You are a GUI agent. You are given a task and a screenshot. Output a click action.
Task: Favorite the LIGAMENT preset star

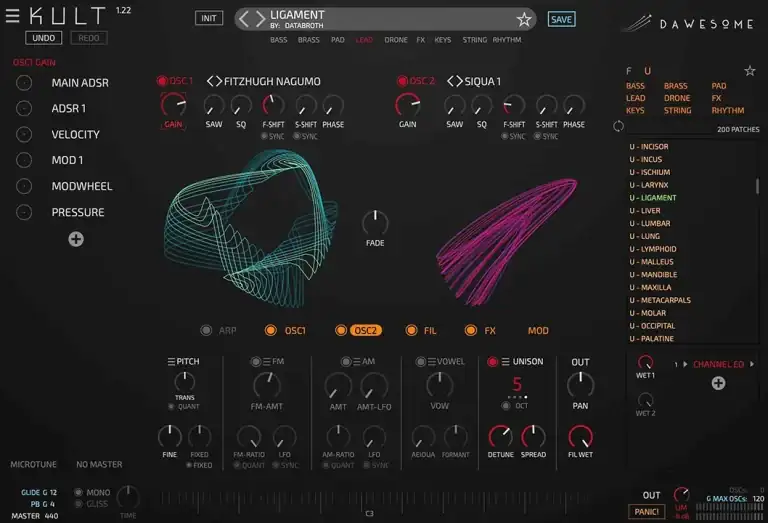(x=524, y=20)
